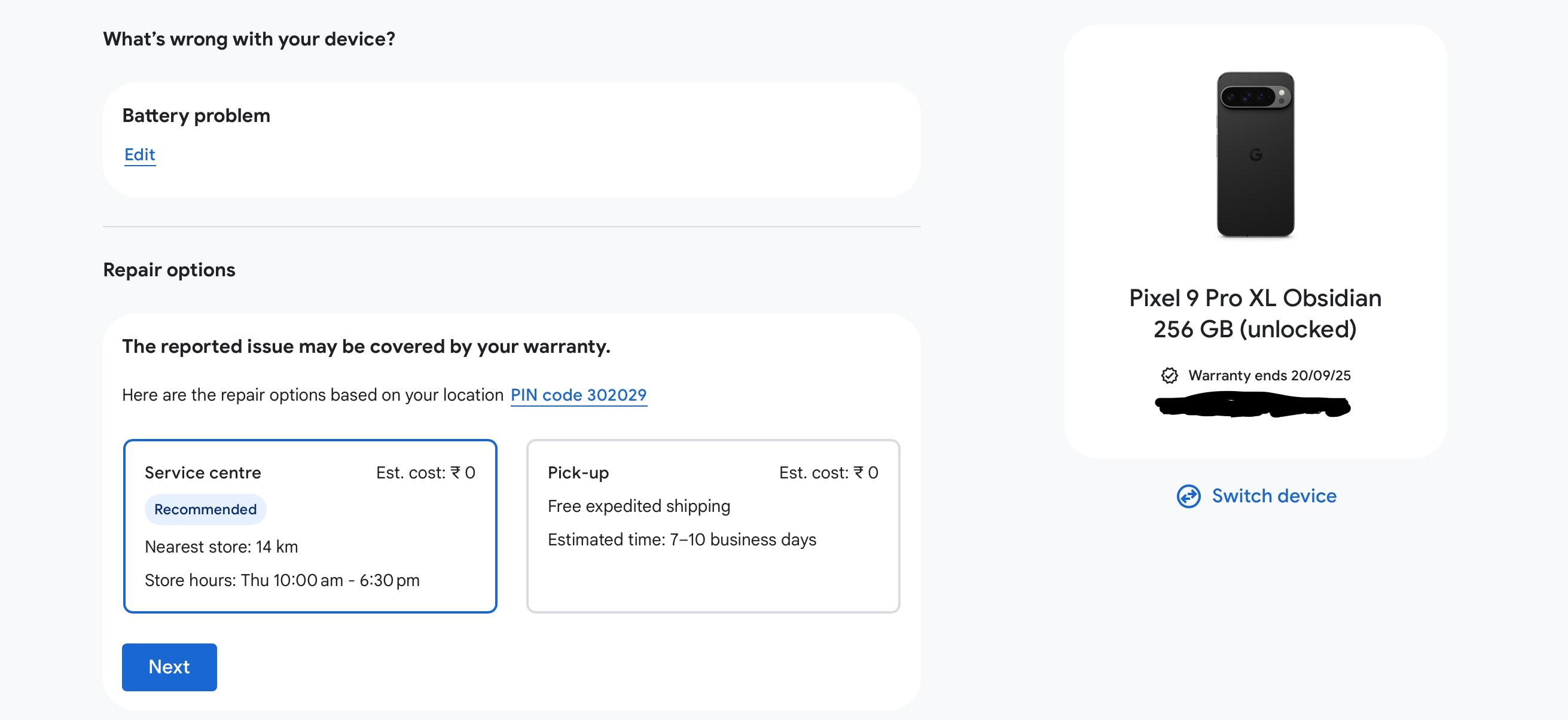
Task: Click the 'Warranty ends 20/09/25' text
Action: (x=1269, y=376)
